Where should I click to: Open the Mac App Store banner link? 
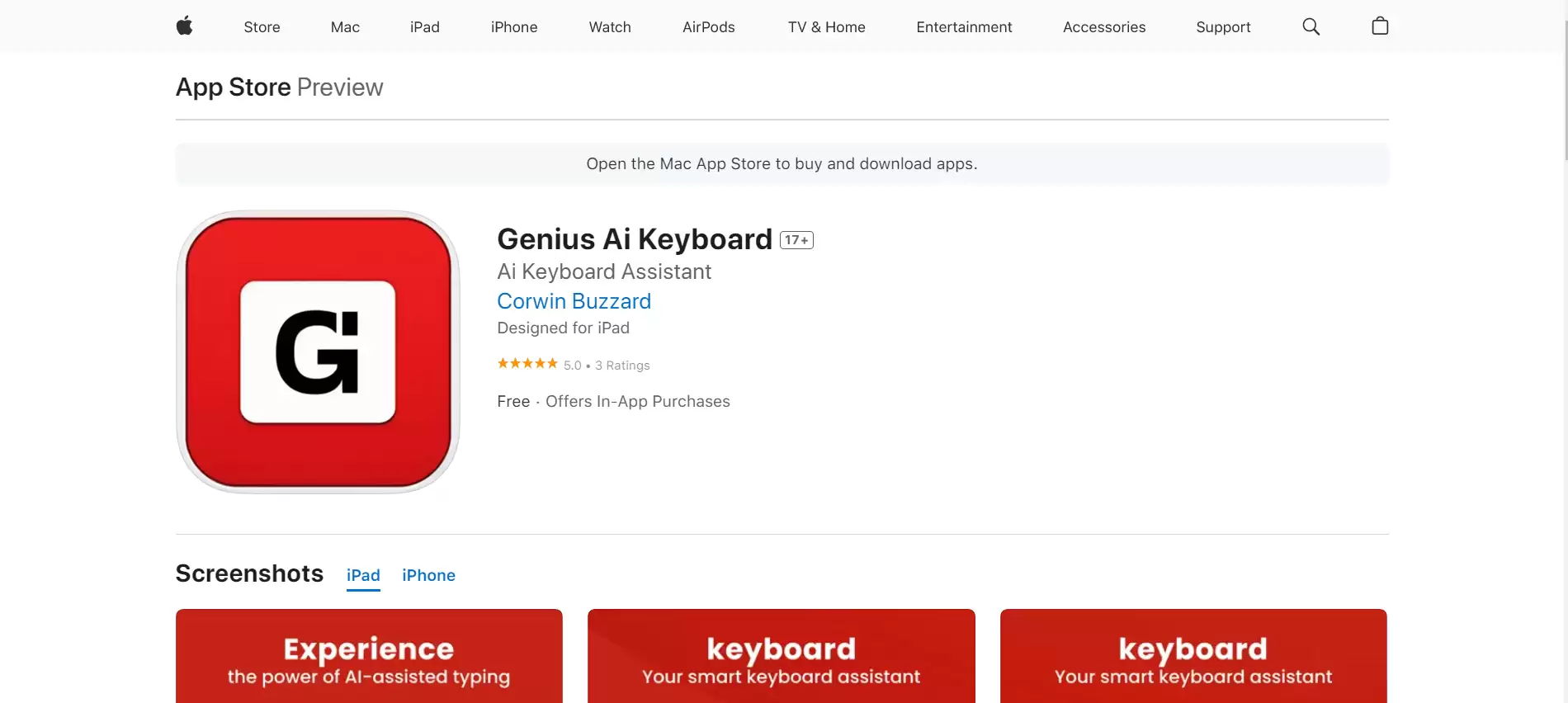pos(782,163)
